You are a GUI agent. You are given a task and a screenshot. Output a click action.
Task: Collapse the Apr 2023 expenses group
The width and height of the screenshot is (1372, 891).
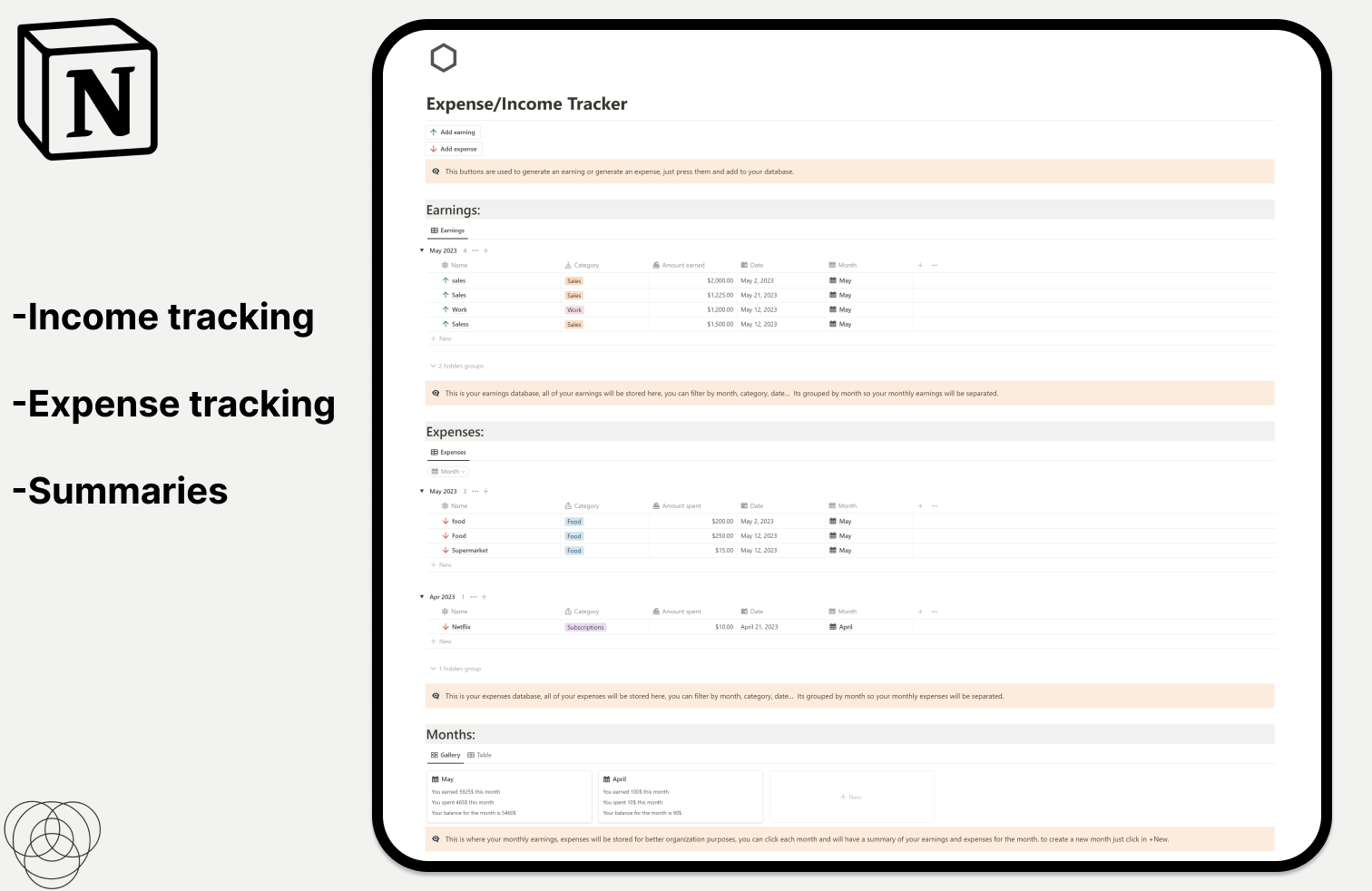422,597
